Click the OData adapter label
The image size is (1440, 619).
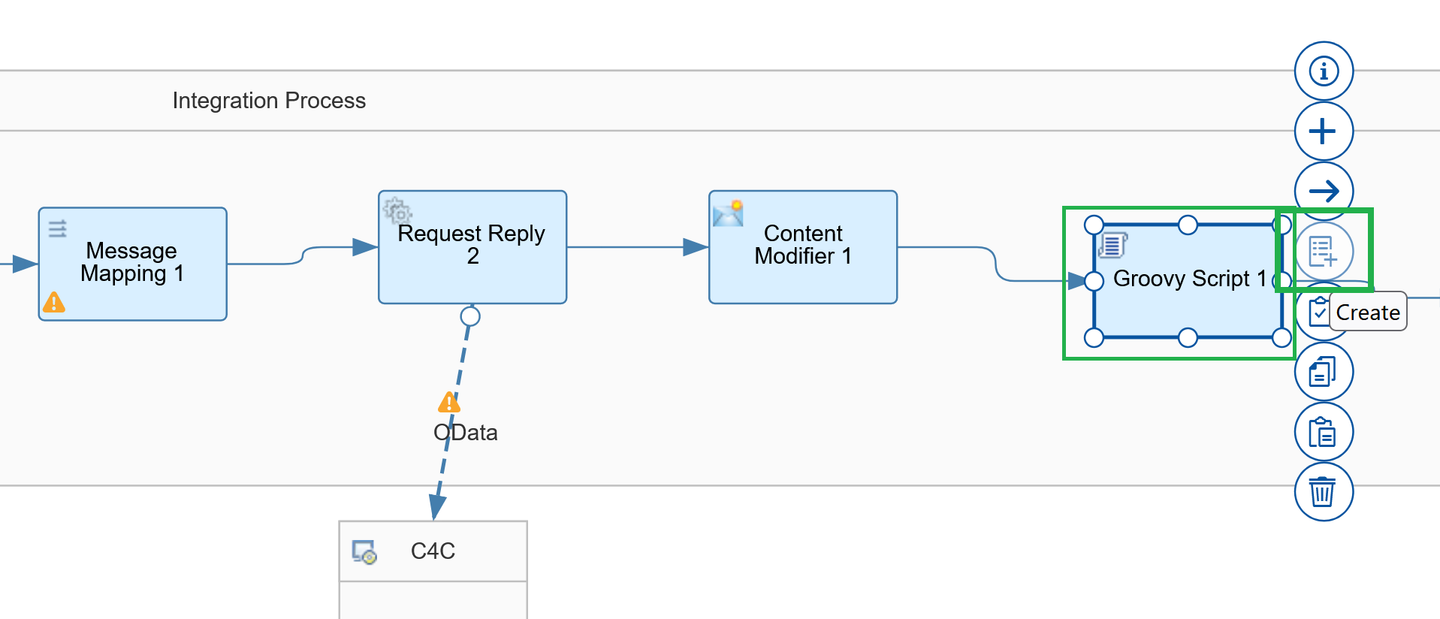466,433
